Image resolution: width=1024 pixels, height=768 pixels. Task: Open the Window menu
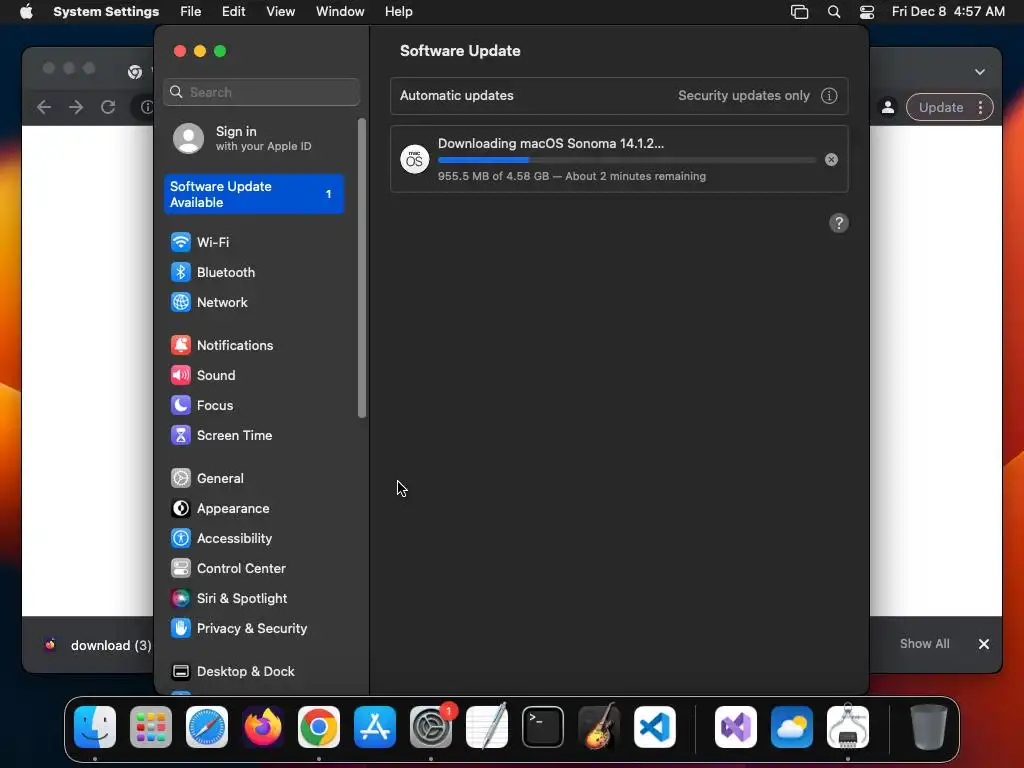340,12
